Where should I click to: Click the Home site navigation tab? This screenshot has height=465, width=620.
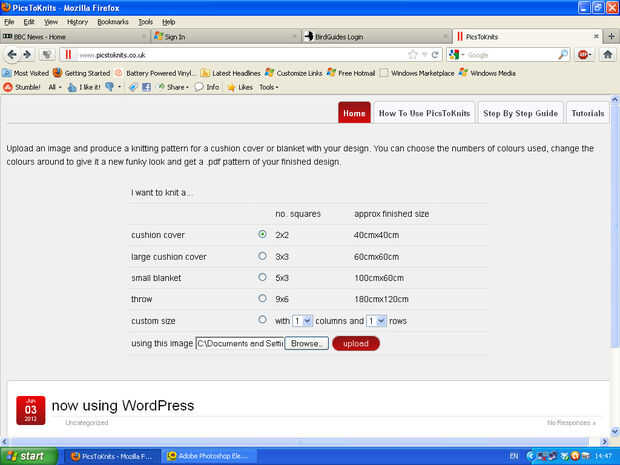(x=354, y=113)
